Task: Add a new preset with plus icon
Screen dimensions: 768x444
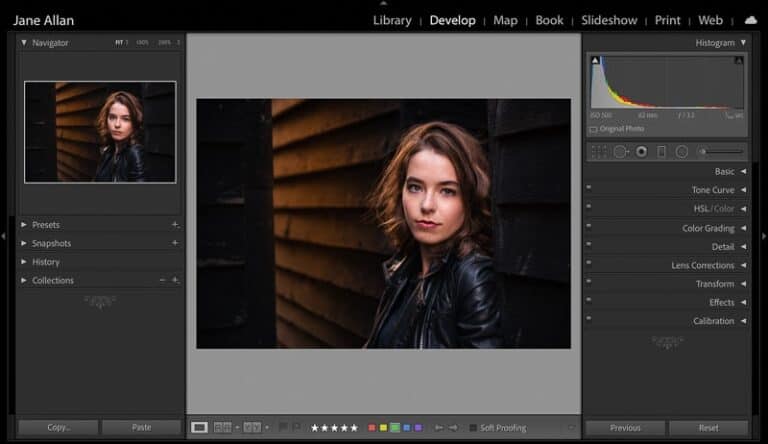Action: point(175,224)
